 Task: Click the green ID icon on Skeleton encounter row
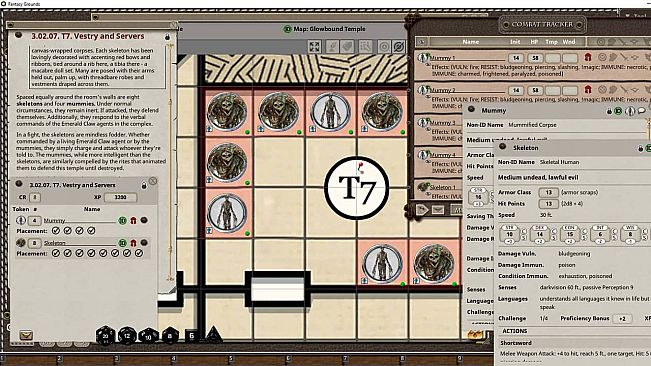122,243
